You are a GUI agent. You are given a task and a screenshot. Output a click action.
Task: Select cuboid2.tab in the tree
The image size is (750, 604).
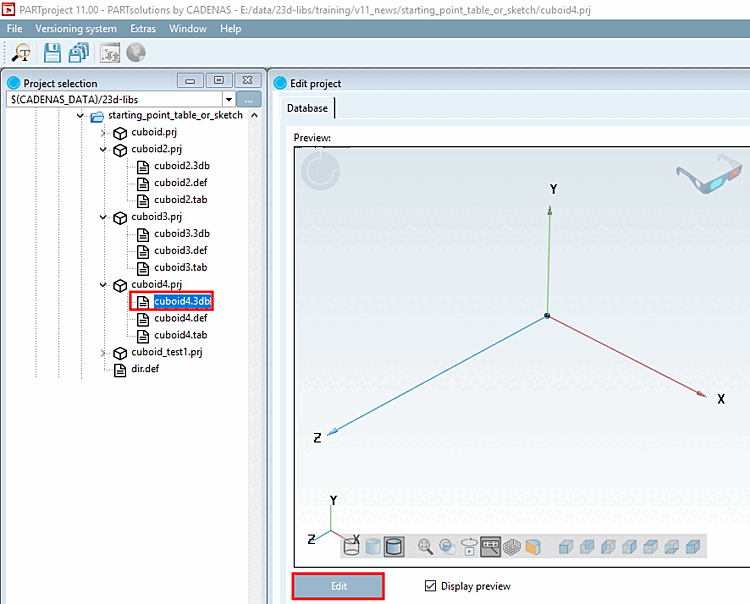click(180, 199)
